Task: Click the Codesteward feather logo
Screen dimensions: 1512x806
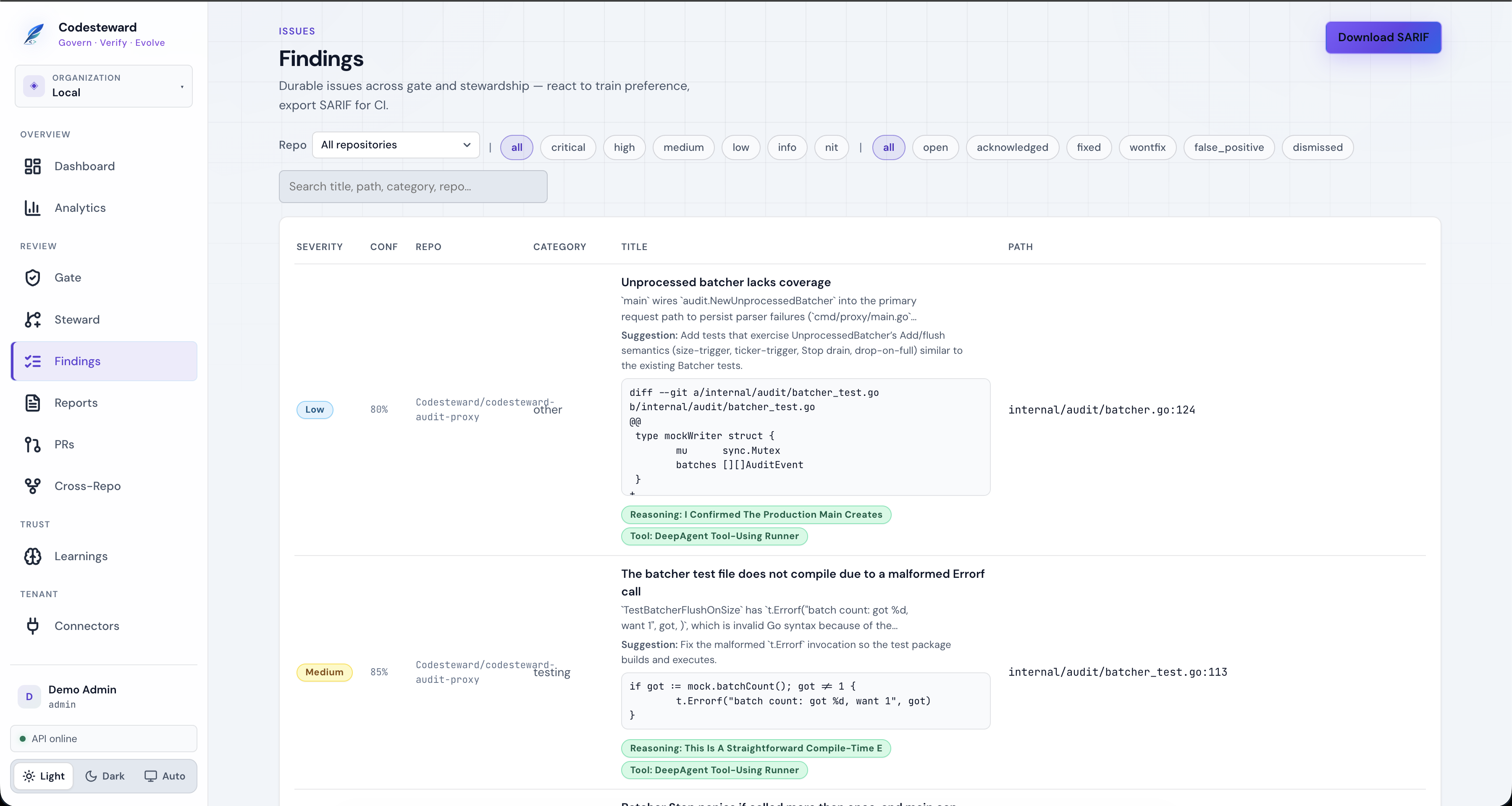Action: point(34,34)
